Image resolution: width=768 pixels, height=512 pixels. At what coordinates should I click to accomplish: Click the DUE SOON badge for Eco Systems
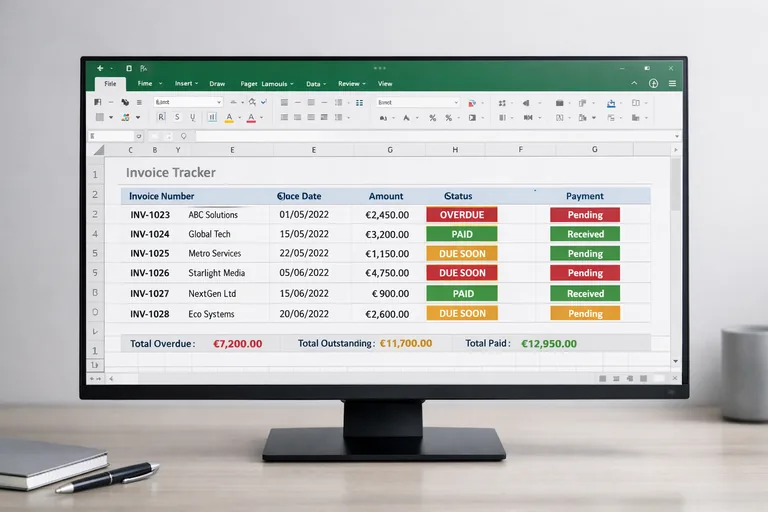(462, 314)
